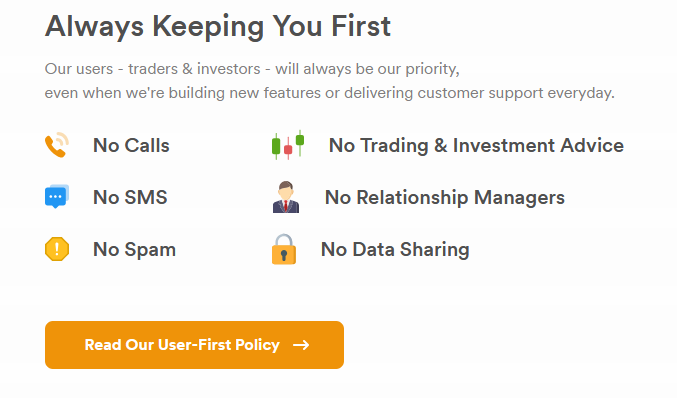Screen dimensions: 677x398
Task: Click the yellow spam warning icon
Action: [x=57, y=249]
